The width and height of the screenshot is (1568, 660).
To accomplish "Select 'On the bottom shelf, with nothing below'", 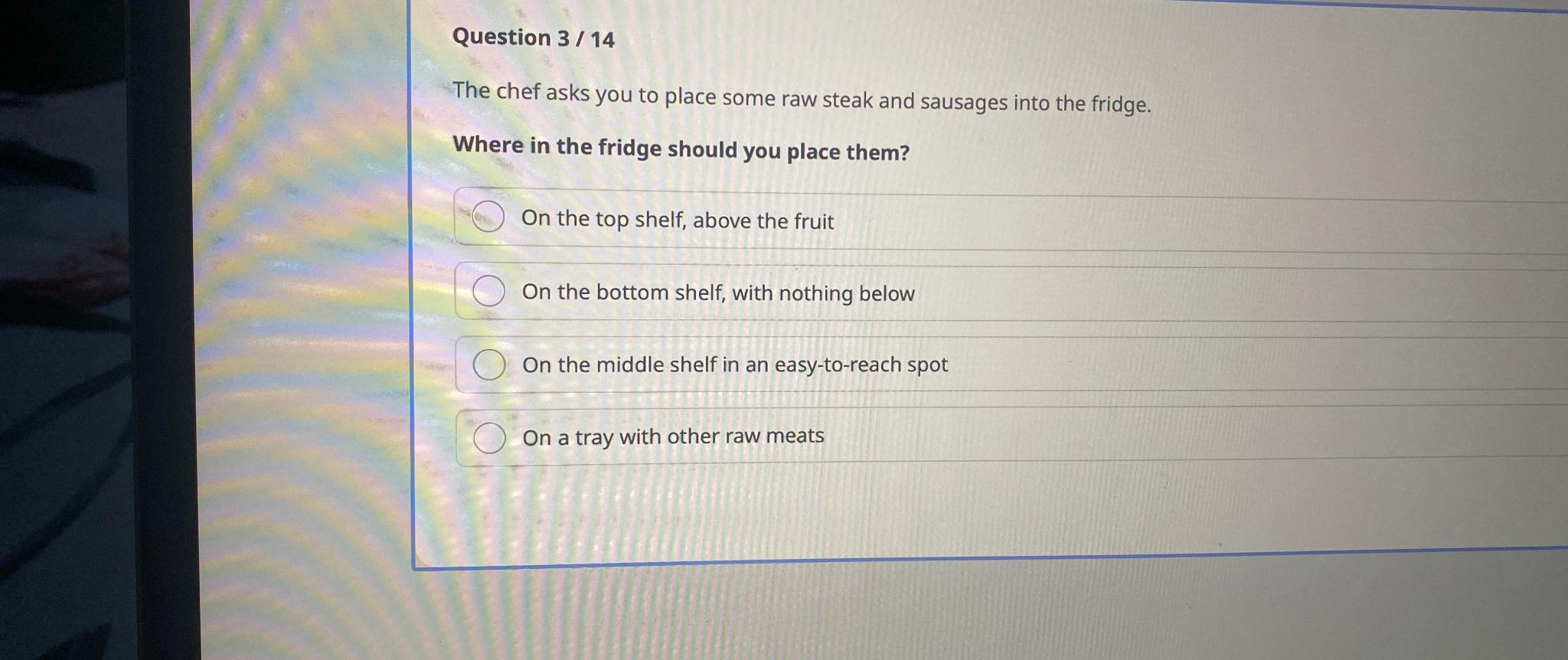I will click(x=488, y=291).
